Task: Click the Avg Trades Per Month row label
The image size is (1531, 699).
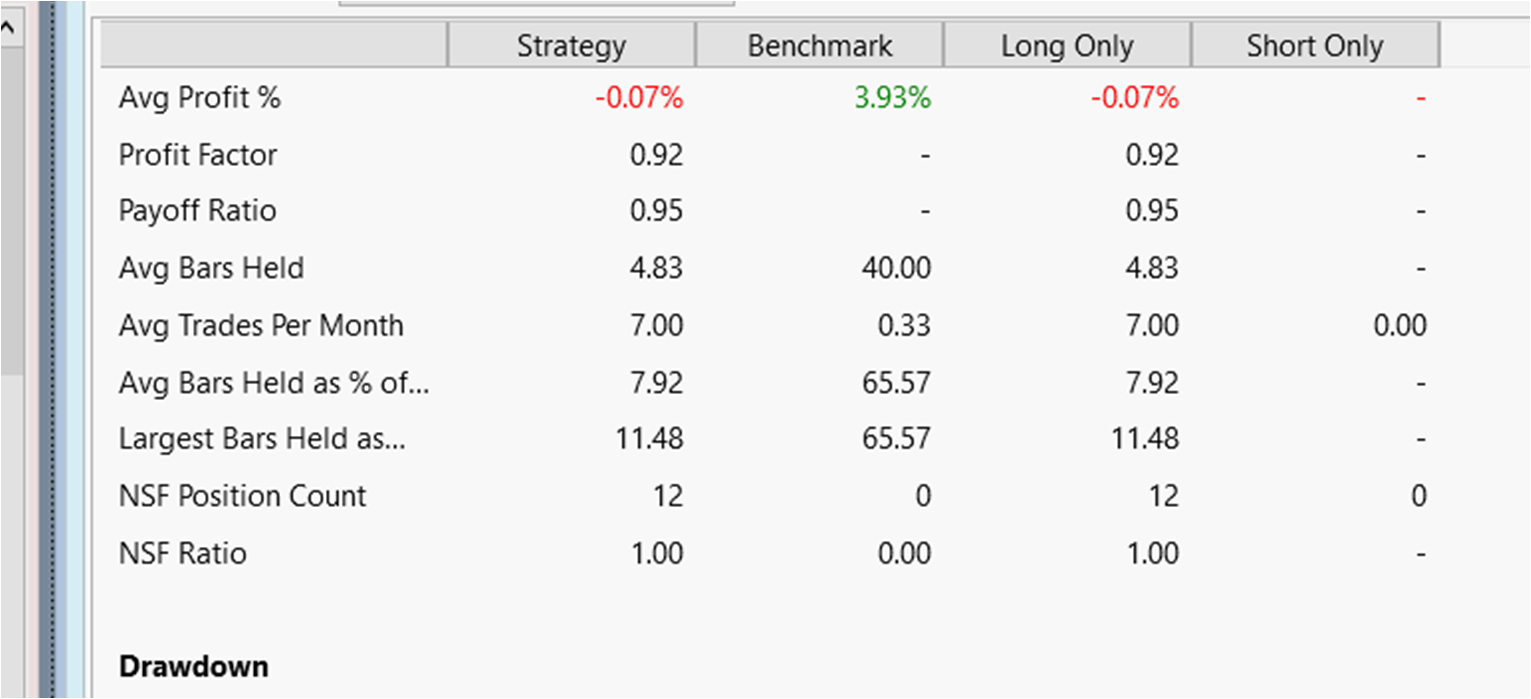Action: (x=261, y=325)
